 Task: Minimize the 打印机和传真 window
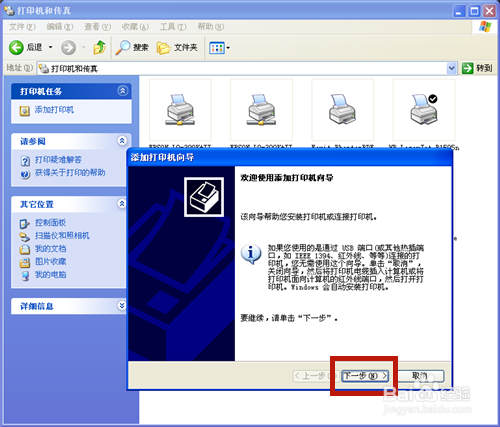point(459,11)
